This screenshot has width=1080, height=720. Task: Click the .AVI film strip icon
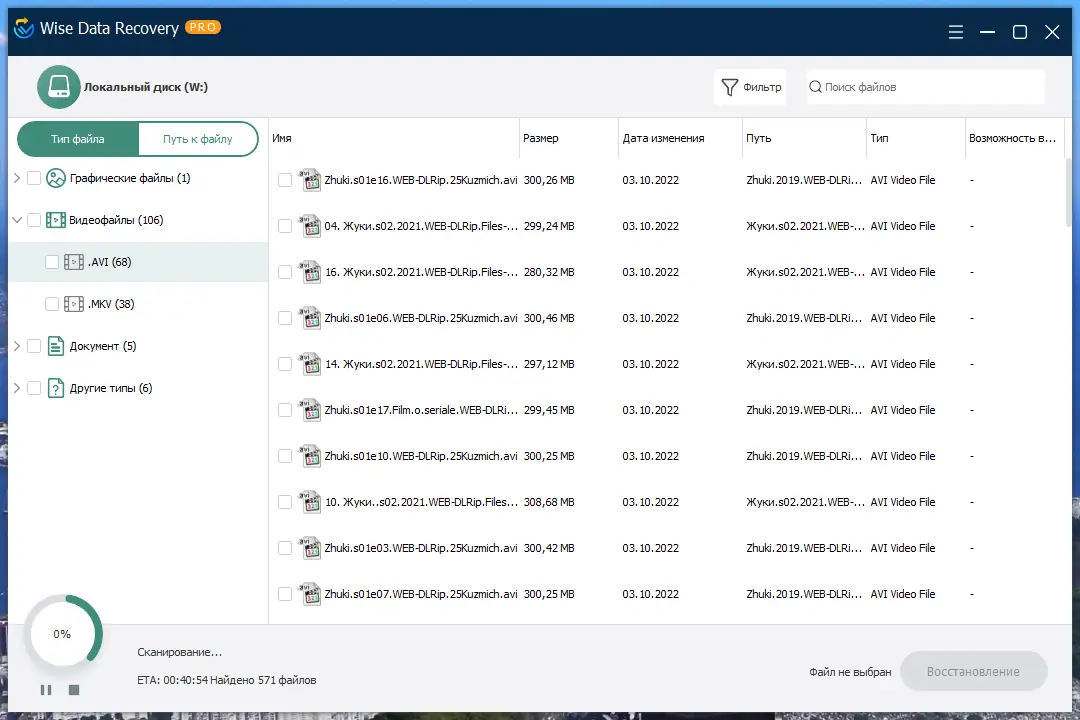click(74, 263)
